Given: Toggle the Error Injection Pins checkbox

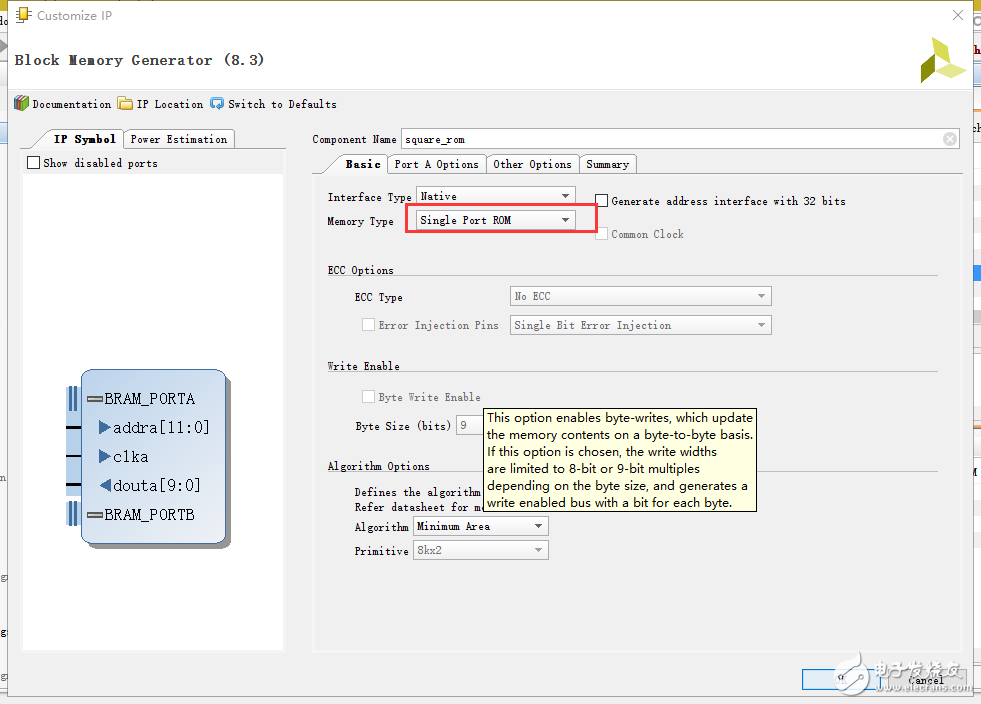Looking at the screenshot, I should tap(368, 325).
